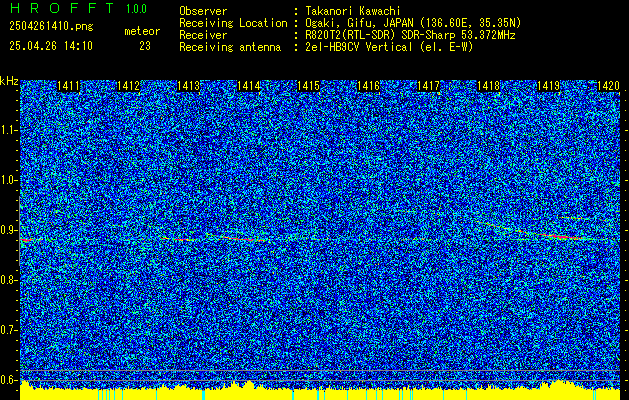The width and height of the screenshot is (629, 400).
Task: Click the 1418 time marker
Action: (488, 86)
